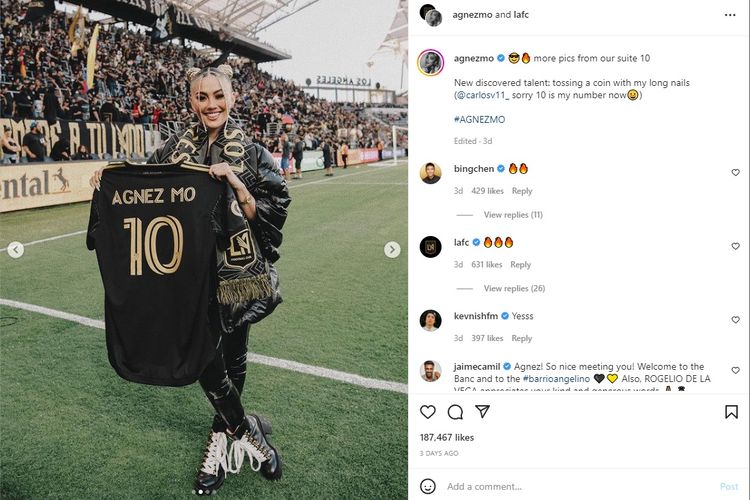Open agnezmo profile picture in caption
The width and height of the screenshot is (750, 500).
click(x=430, y=62)
